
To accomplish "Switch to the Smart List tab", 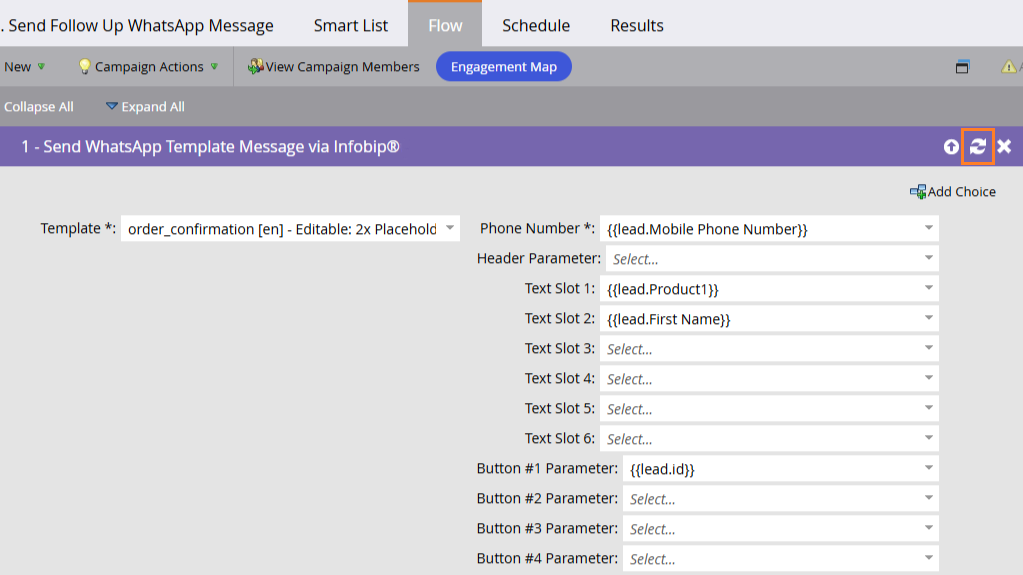I will click(350, 25).
